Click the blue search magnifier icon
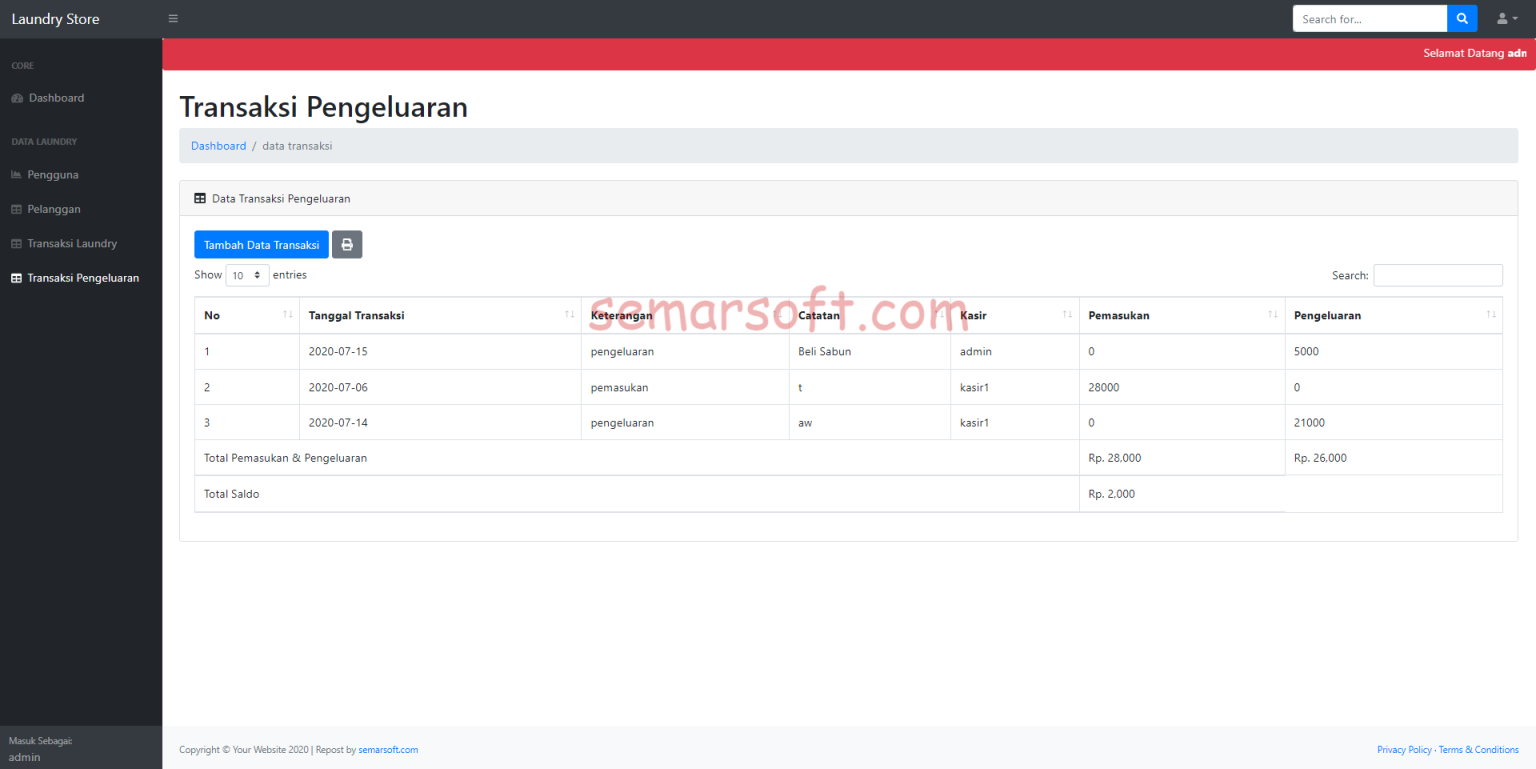1536x769 pixels. [x=1461, y=18]
